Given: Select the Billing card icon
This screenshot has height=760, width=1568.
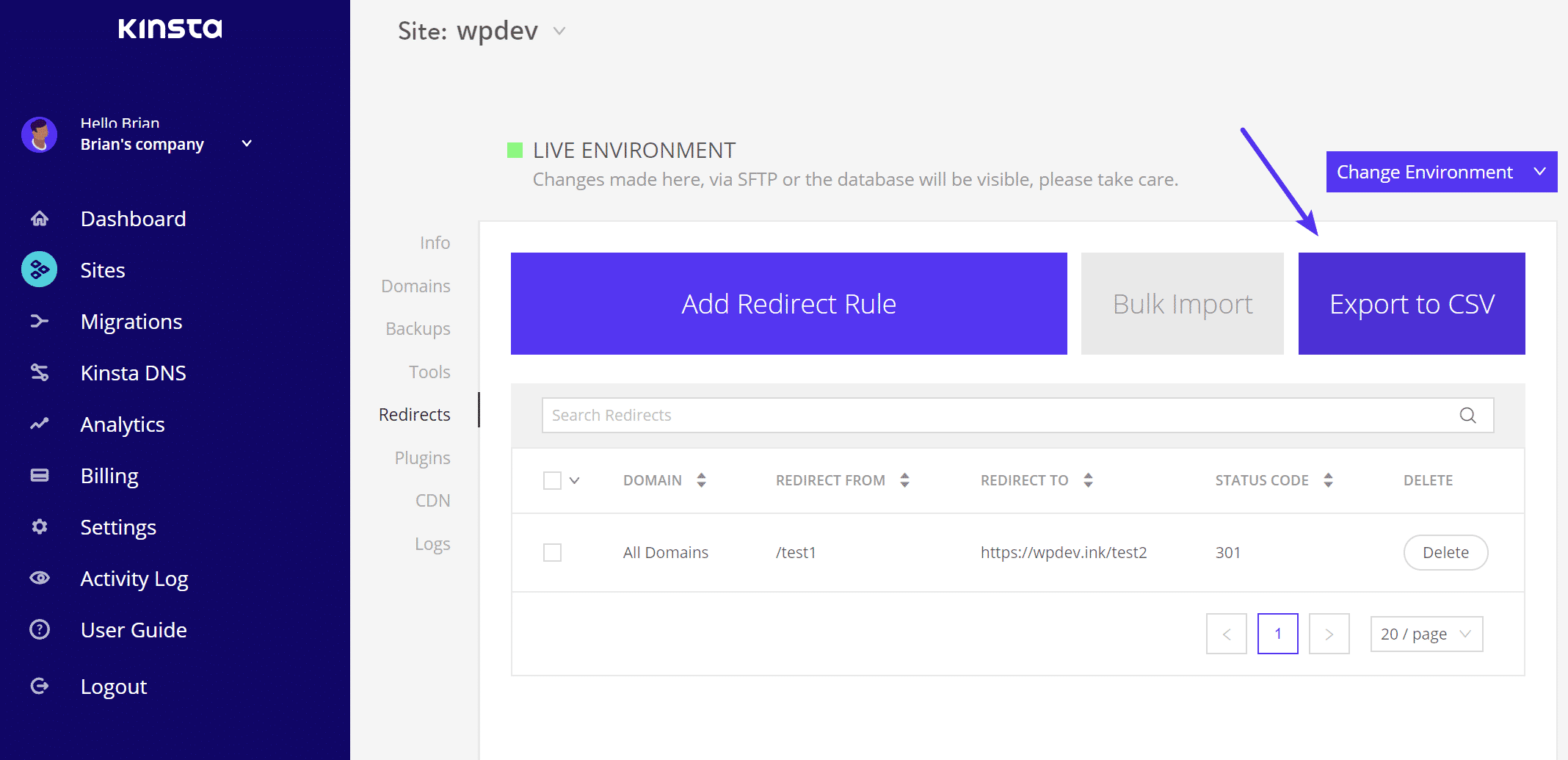Looking at the screenshot, I should click(x=39, y=475).
